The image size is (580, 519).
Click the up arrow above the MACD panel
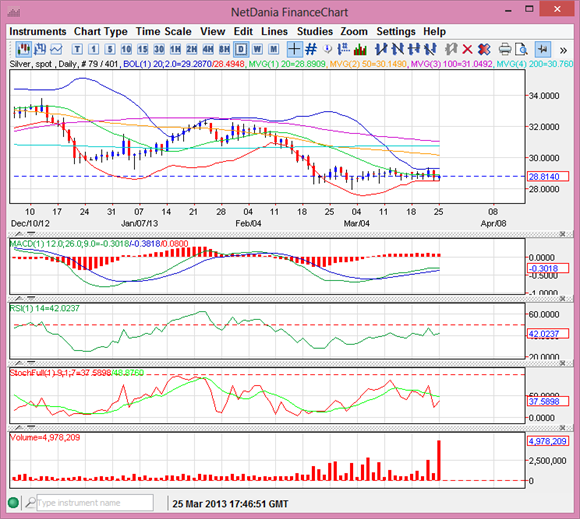(x=18, y=234)
